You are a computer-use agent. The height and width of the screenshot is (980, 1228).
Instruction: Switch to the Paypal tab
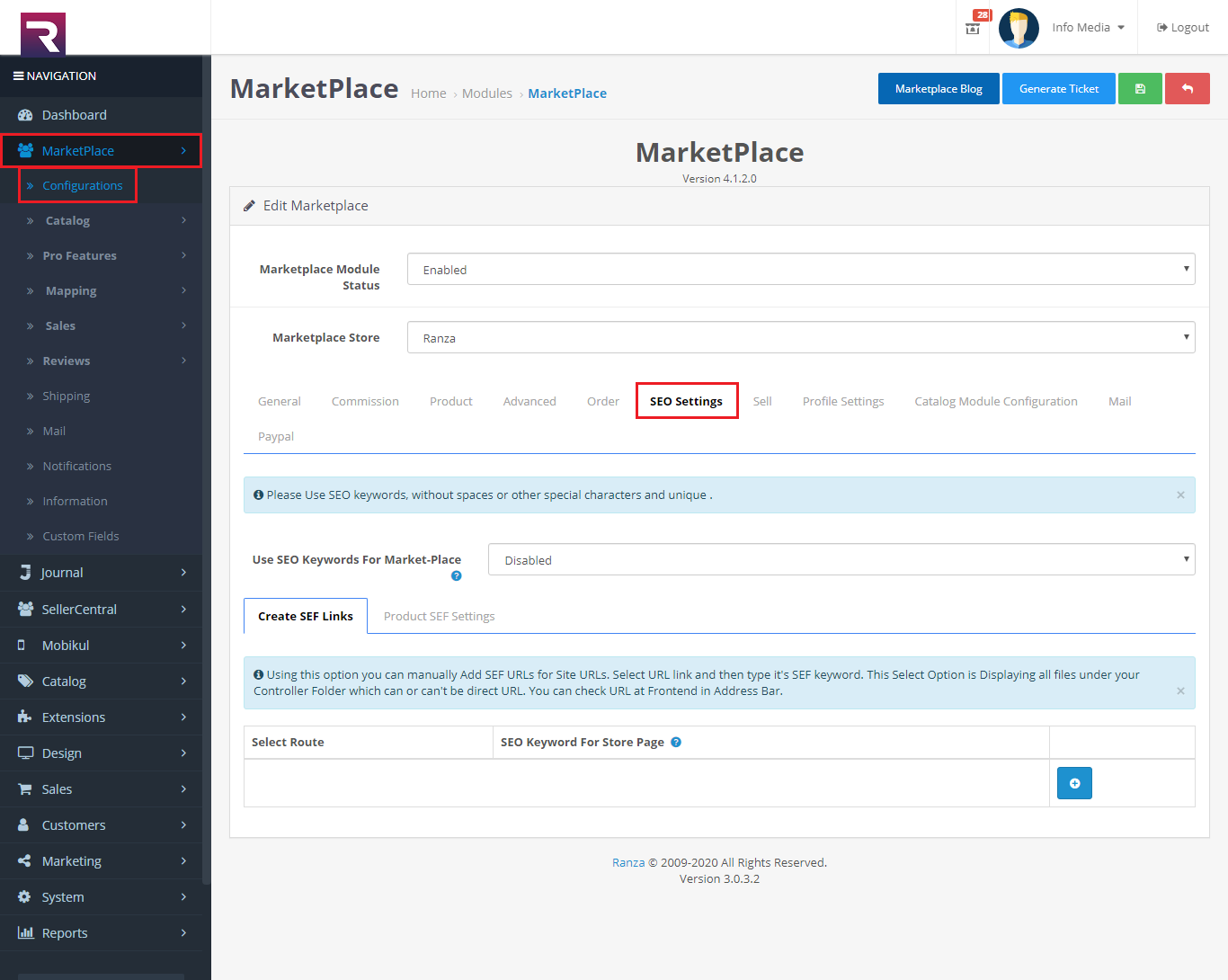point(276,437)
